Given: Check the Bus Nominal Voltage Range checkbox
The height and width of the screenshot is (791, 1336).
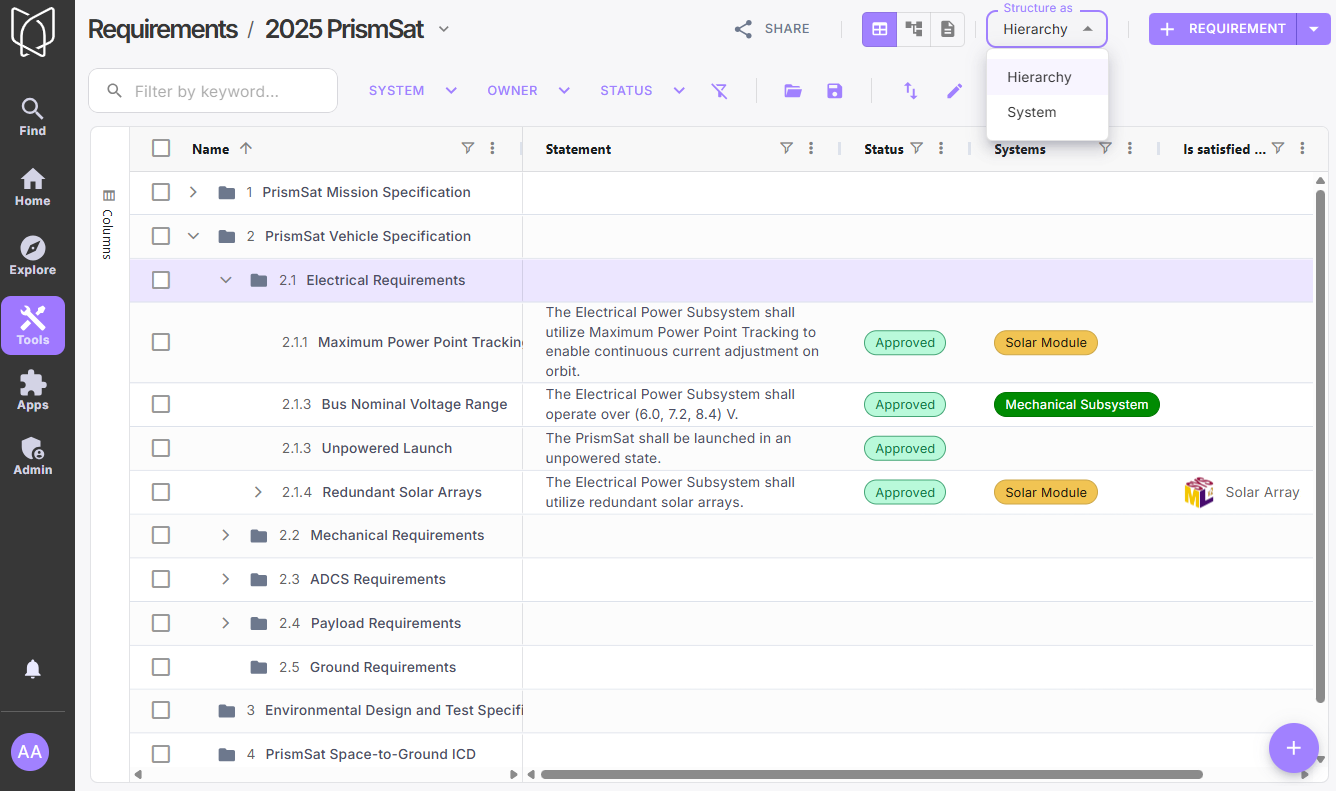Looking at the screenshot, I should (x=161, y=404).
